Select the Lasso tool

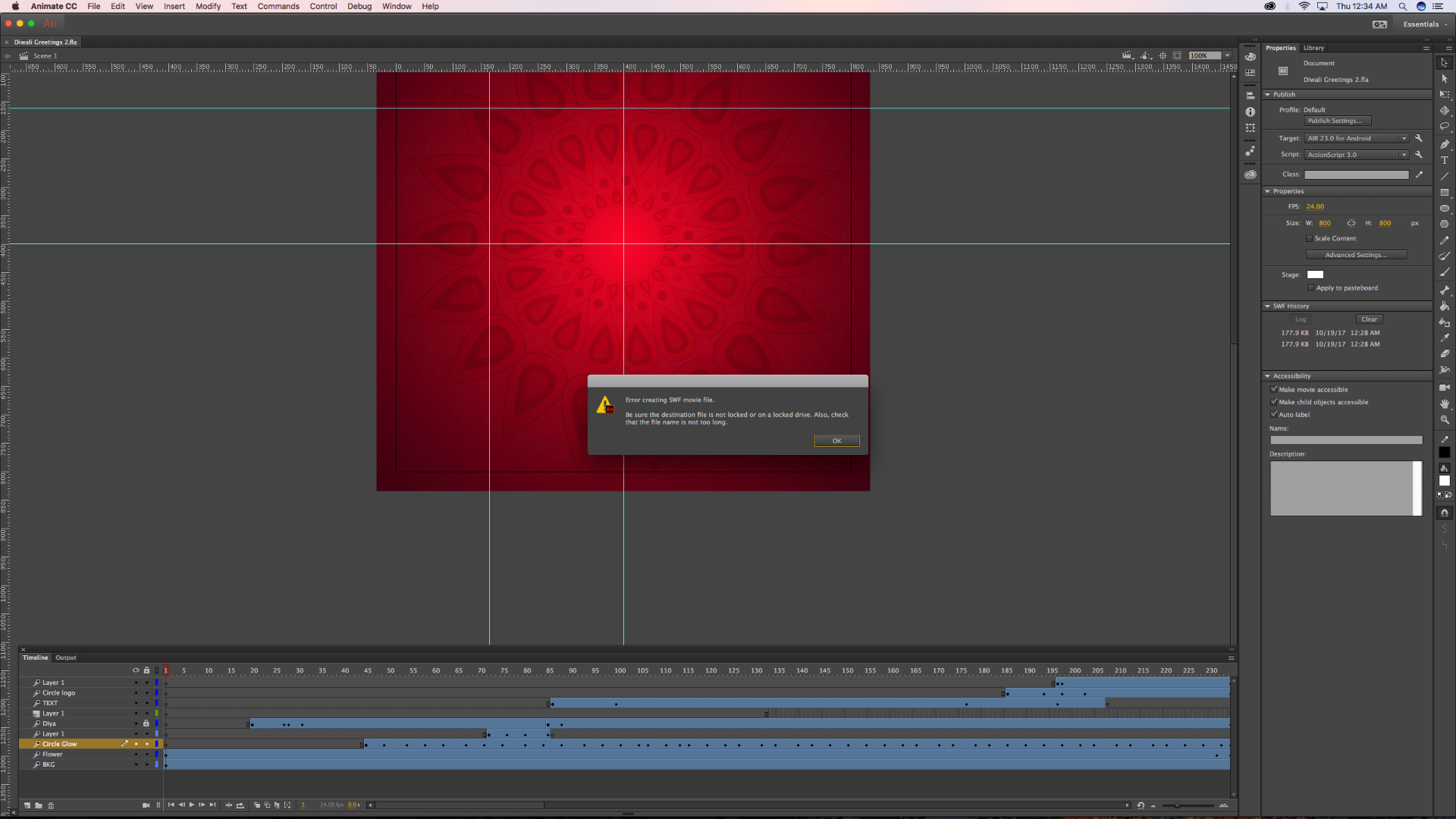(x=1445, y=127)
